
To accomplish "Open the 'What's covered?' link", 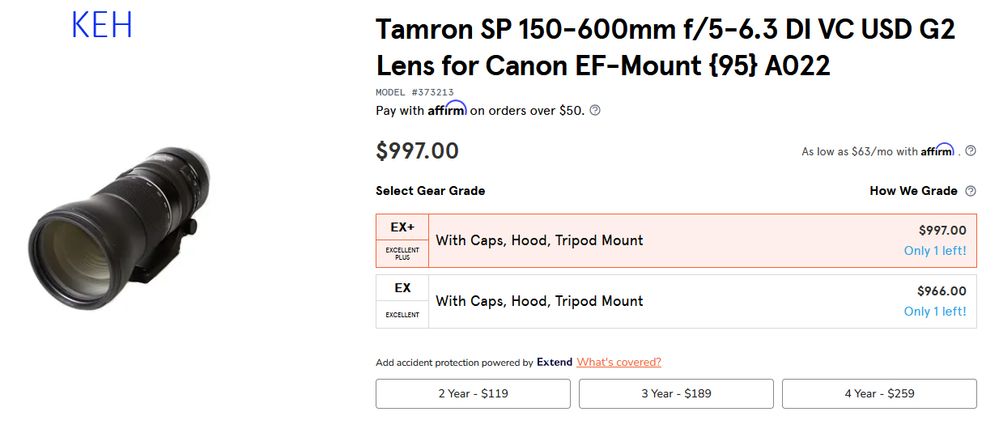I will (618, 362).
